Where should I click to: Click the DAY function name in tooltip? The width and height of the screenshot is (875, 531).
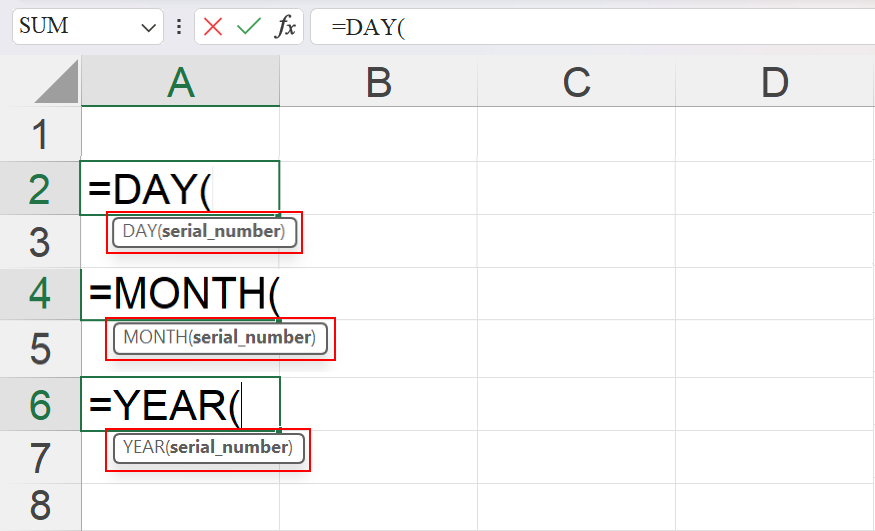(139, 232)
